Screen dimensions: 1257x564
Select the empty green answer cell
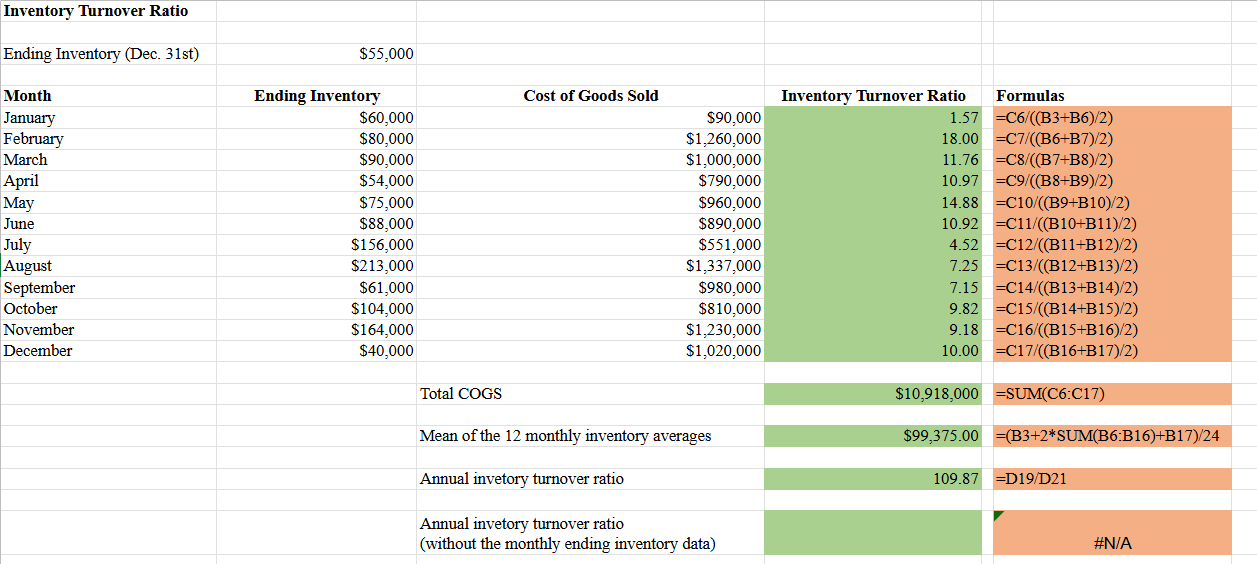[873, 533]
